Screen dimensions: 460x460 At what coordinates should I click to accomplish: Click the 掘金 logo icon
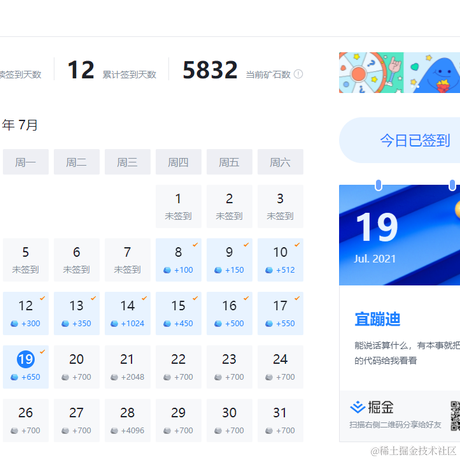coord(358,407)
